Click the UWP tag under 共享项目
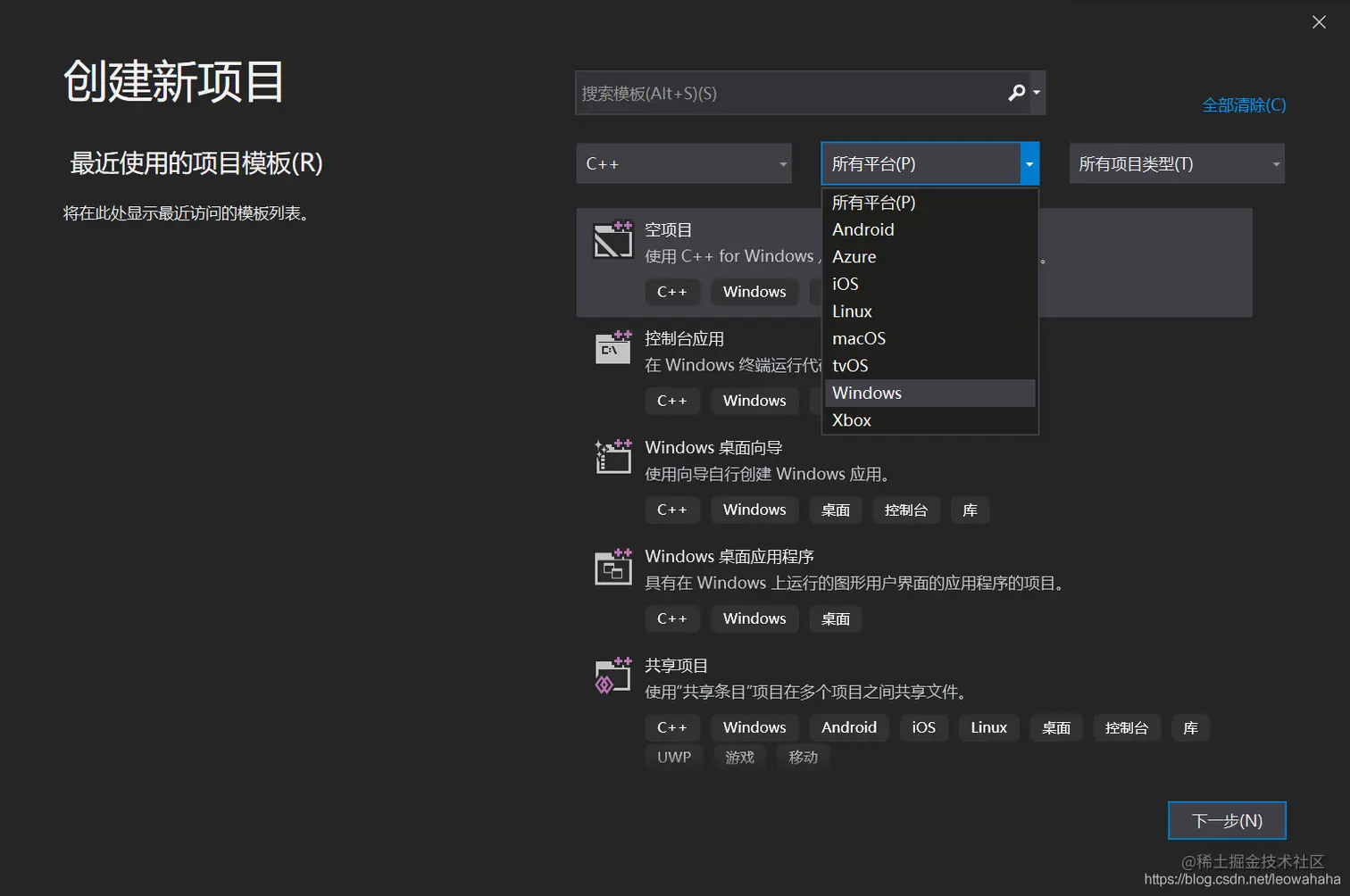The image size is (1350, 896). coord(673,757)
